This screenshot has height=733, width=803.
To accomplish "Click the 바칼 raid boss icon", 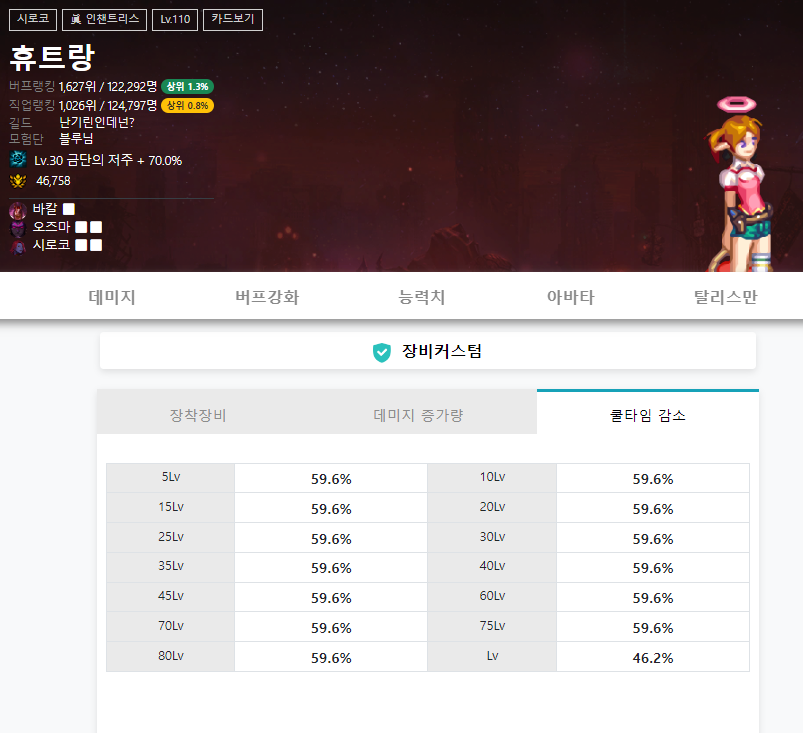I will click(18, 210).
